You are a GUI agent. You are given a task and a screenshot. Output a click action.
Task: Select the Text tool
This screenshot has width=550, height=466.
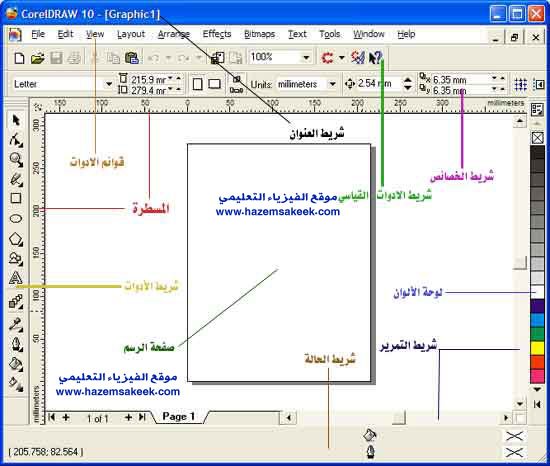tap(16, 278)
